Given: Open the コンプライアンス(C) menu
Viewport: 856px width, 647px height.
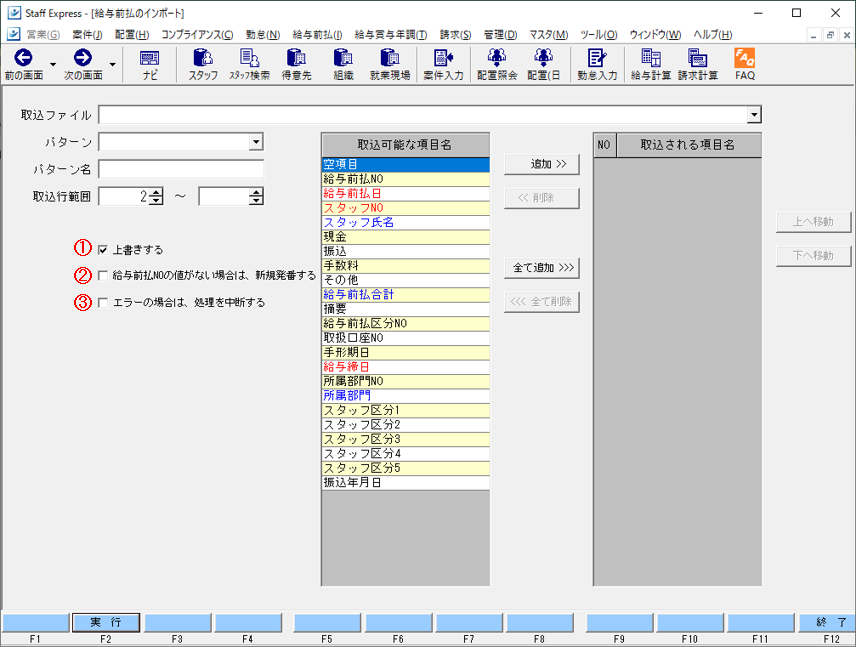Looking at the screenshot, I should point(197,34).
